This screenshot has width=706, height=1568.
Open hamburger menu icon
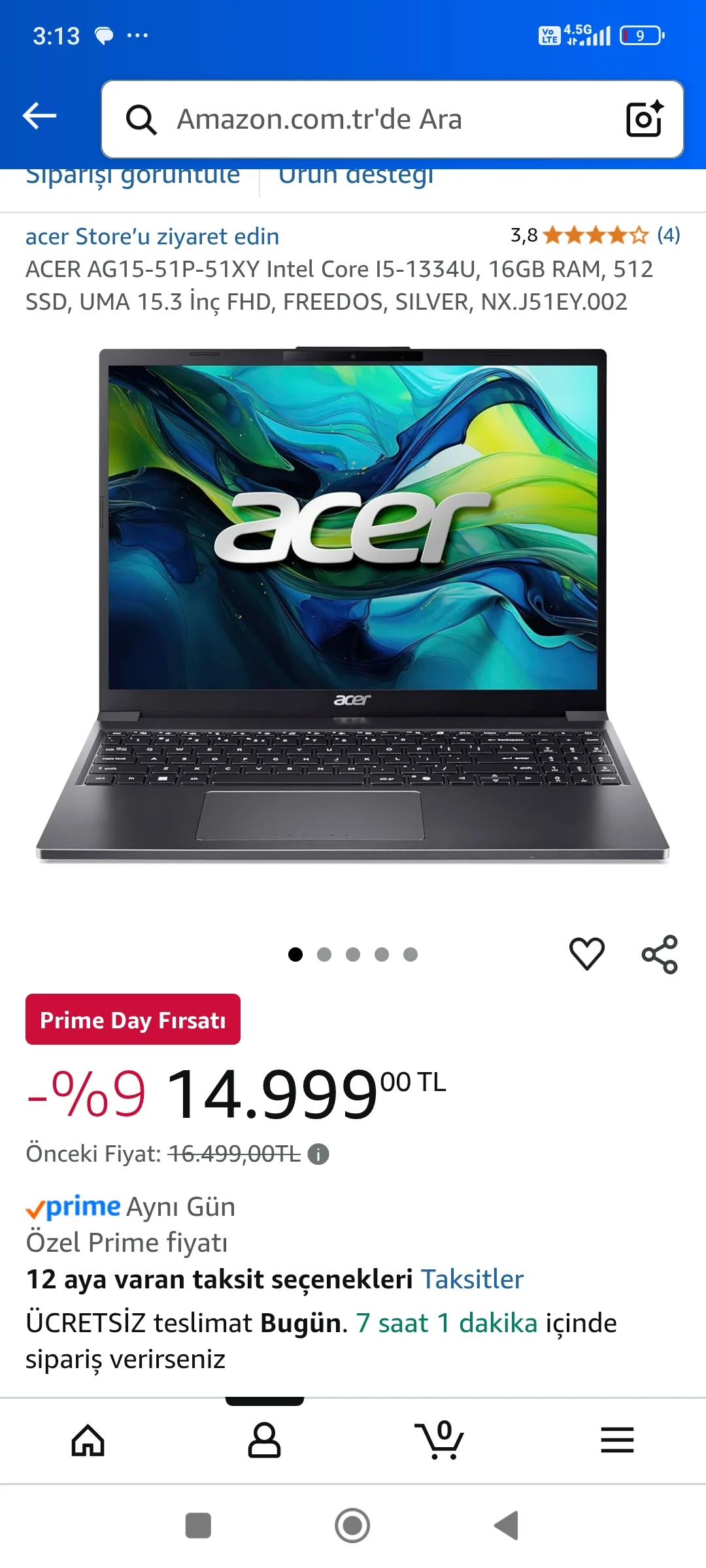tap(617, 1440)
